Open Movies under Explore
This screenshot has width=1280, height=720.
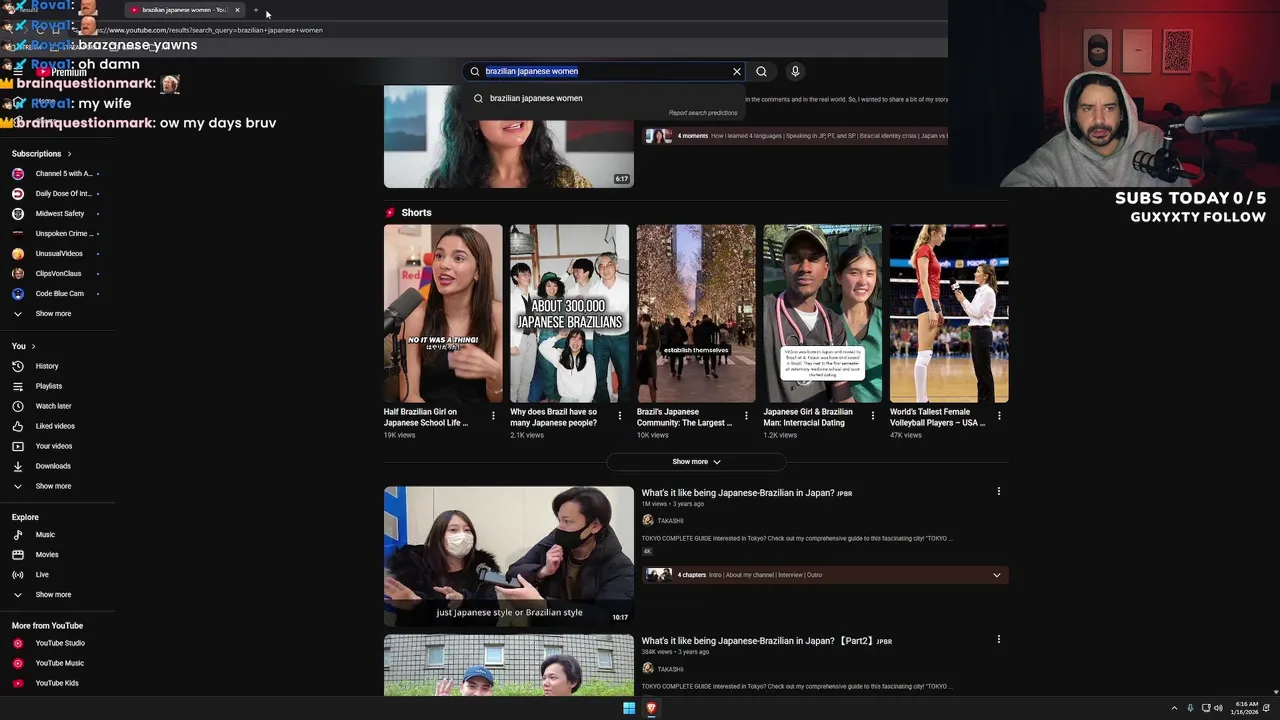click(x=47, y=555)
